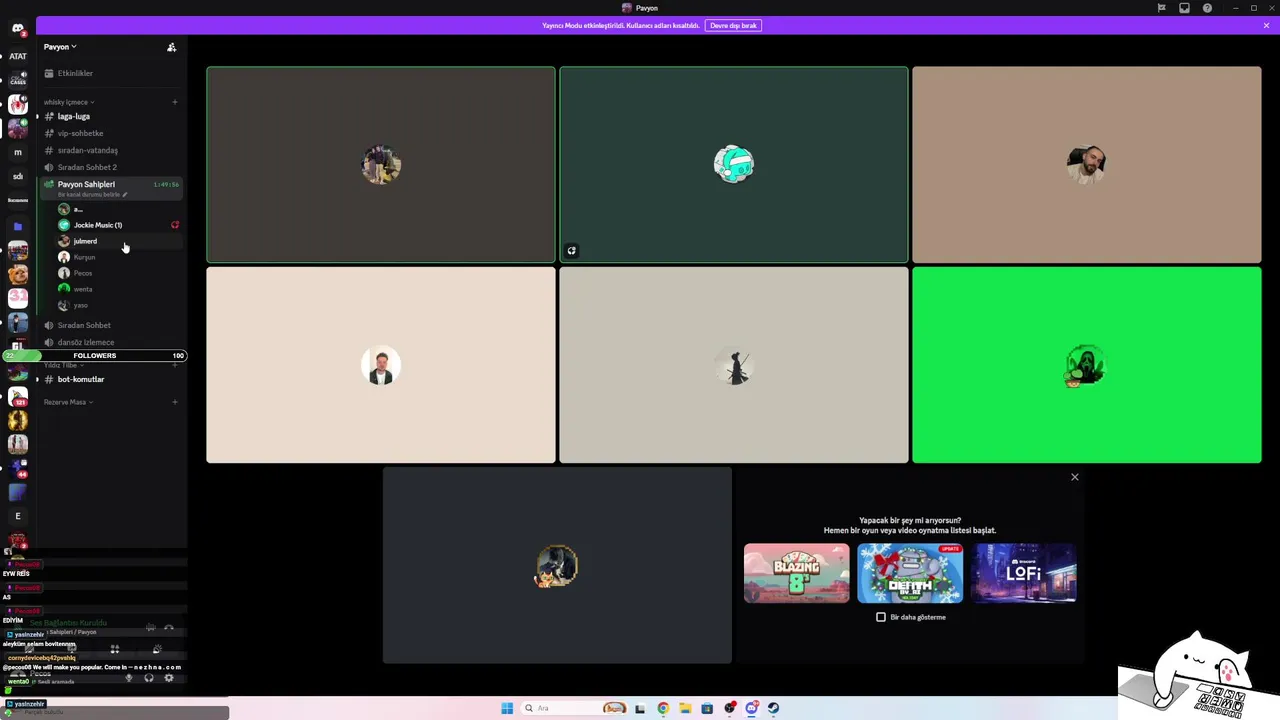Check 'Bir daha gösterme' checkbox

tap(881, 617)
